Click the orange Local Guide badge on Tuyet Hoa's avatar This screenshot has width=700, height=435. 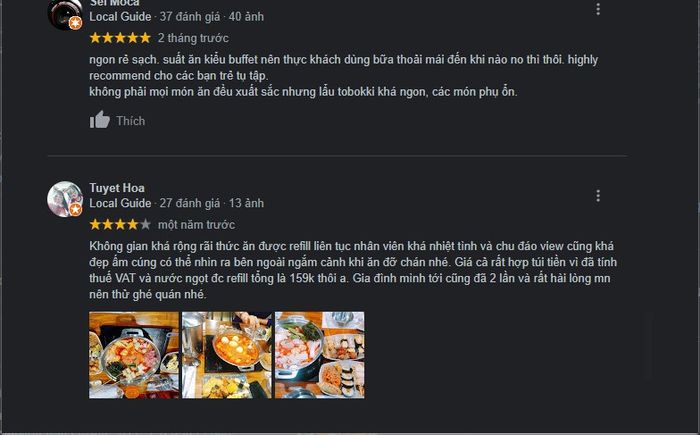click(x=75, y=209)
